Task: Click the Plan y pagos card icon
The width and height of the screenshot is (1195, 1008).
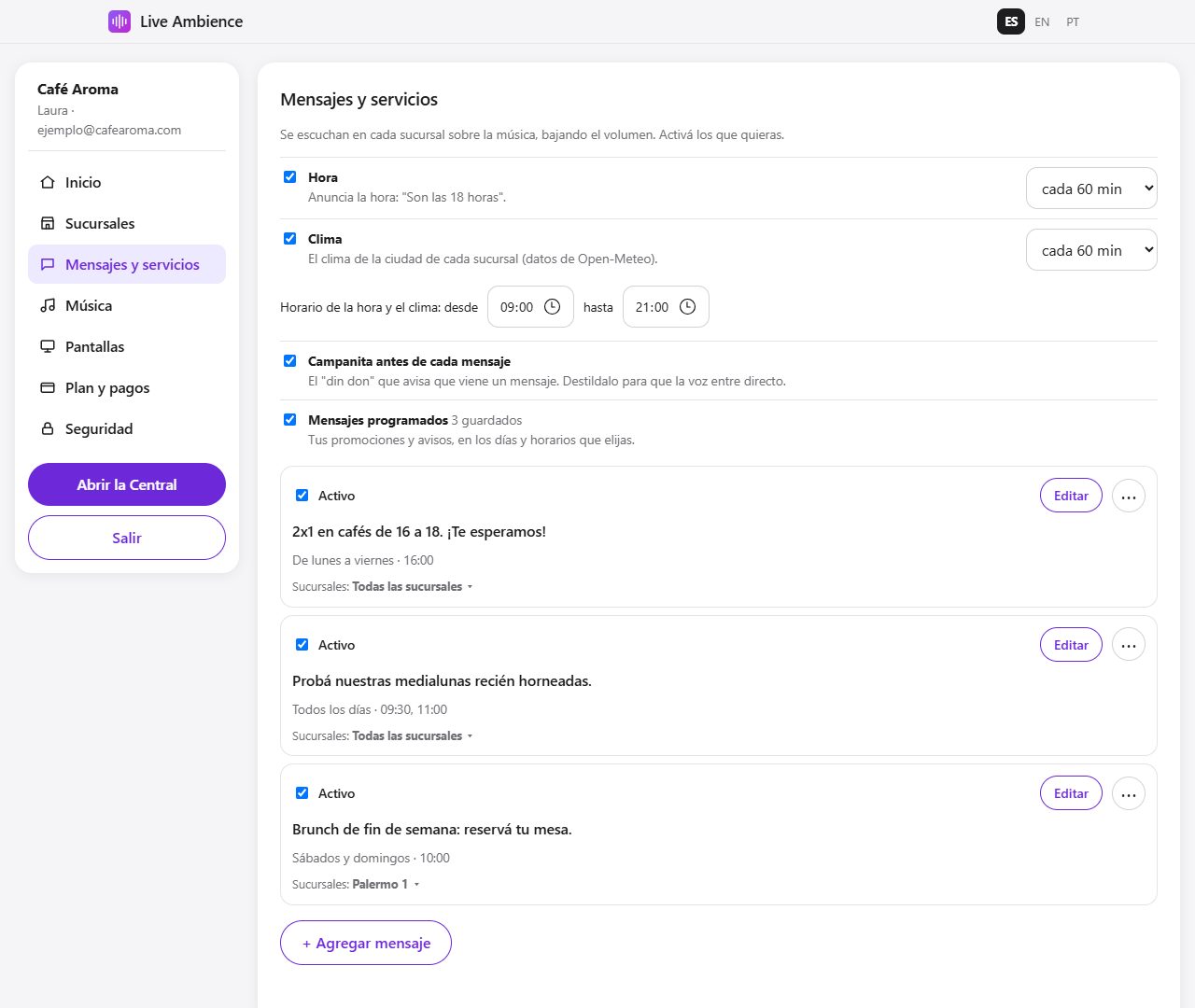Action: [48, 387]
